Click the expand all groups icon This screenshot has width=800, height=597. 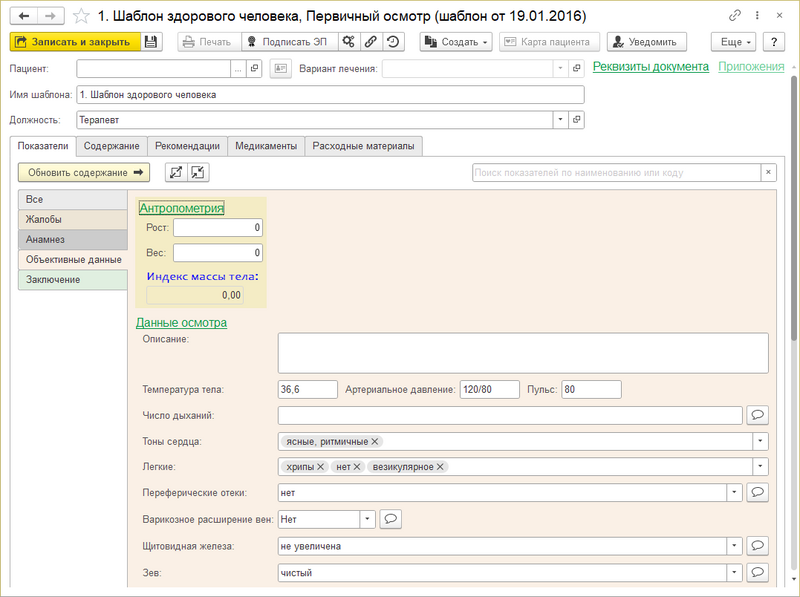click(176, 172)
